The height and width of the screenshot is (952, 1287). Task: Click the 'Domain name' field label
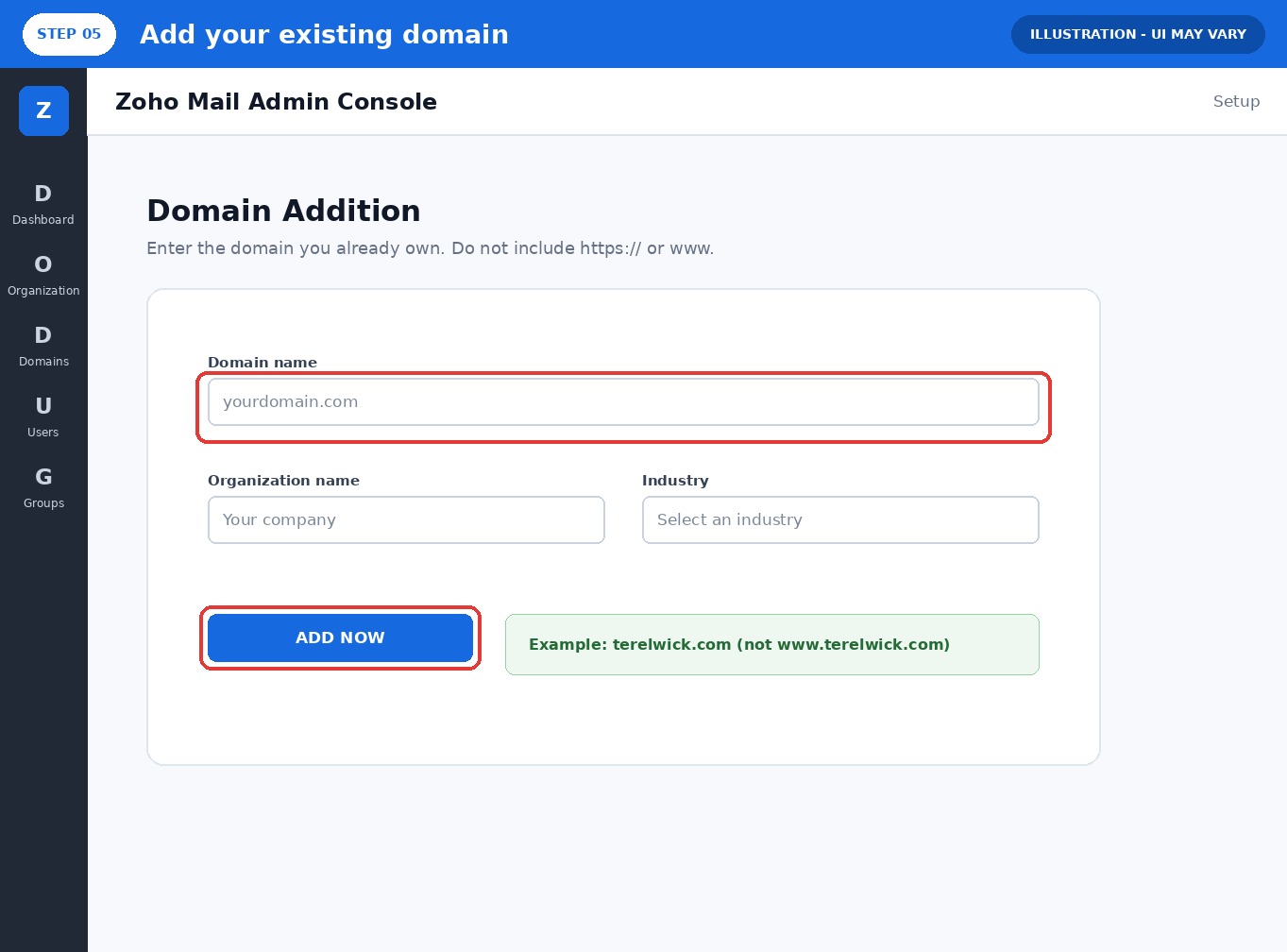[x=262, y=363]
